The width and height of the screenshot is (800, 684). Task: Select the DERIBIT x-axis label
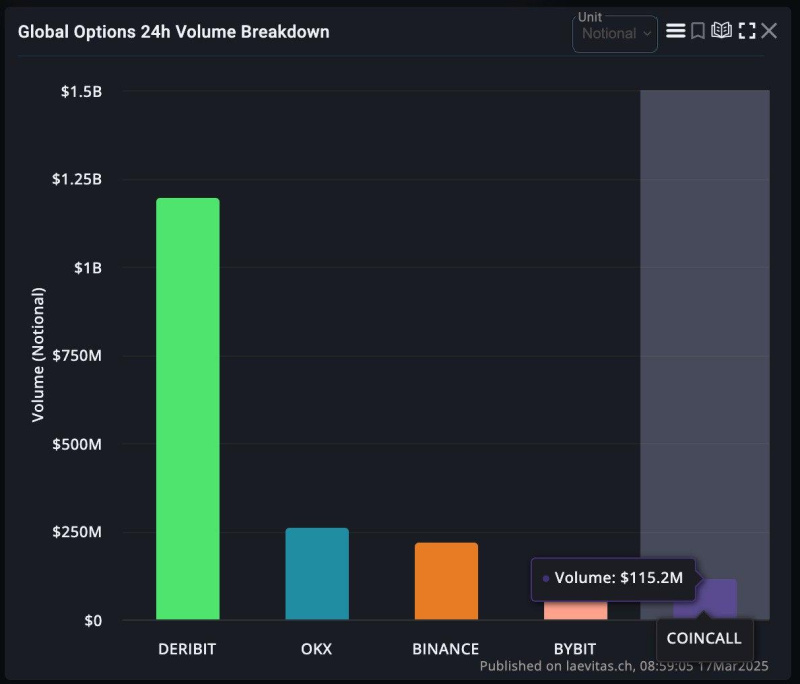click(x=187, y=648)
